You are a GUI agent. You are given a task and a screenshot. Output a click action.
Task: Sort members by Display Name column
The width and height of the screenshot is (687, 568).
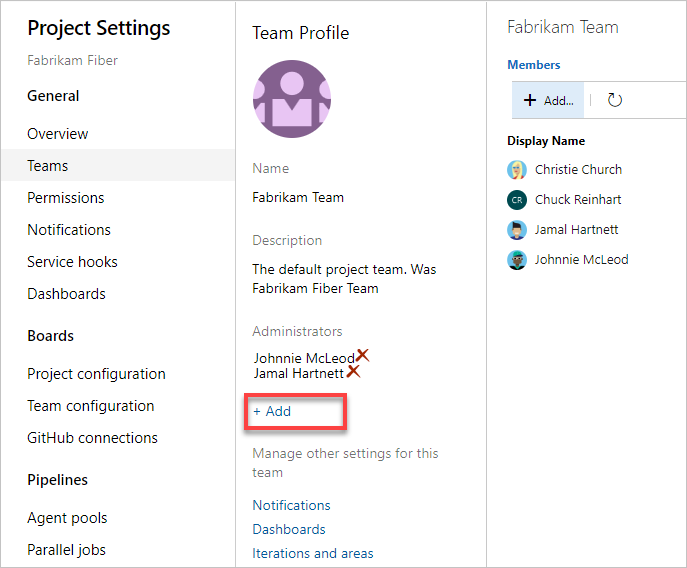(546, 141)
